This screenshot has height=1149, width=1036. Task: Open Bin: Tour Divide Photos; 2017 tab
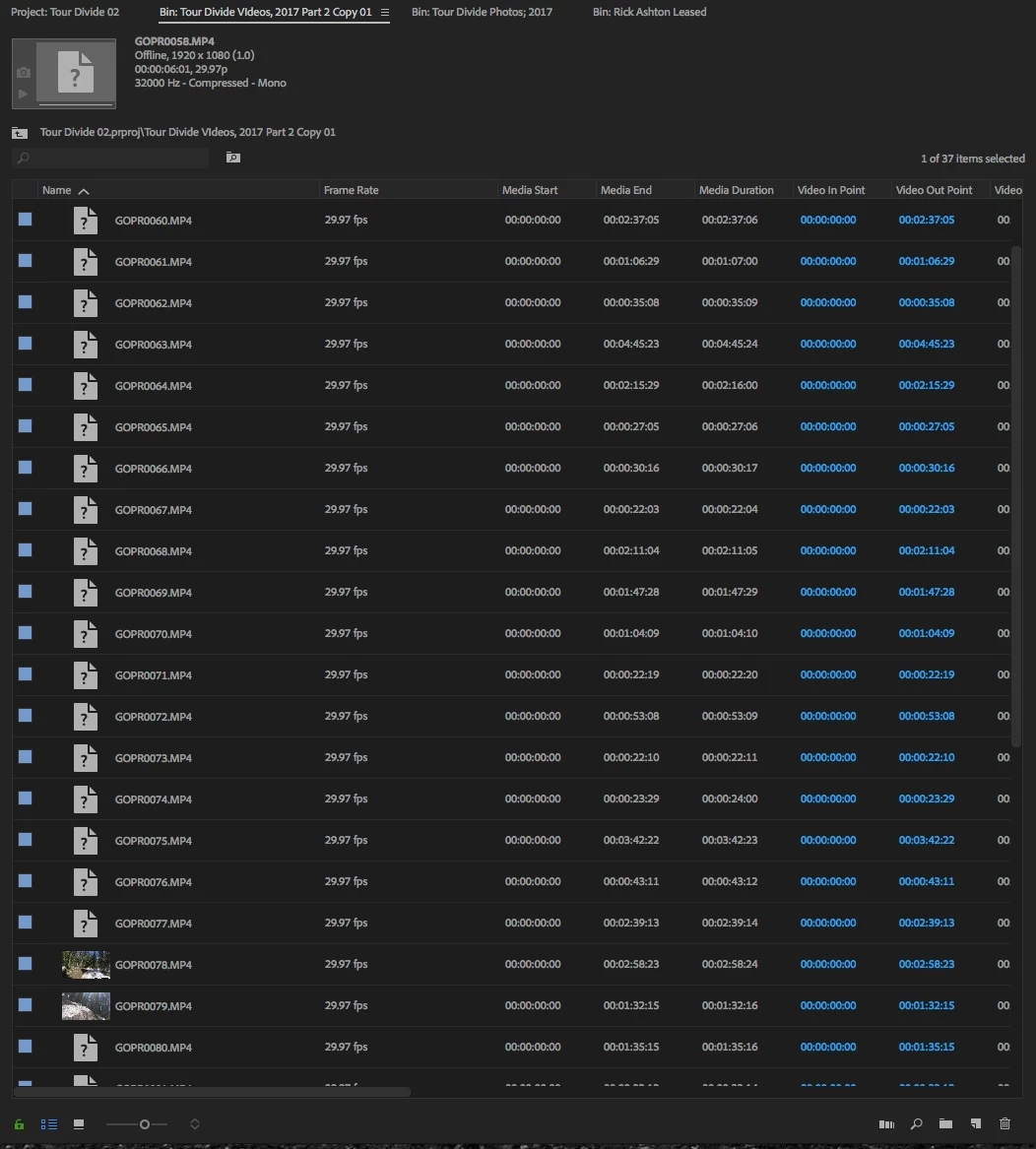(482, 13)
